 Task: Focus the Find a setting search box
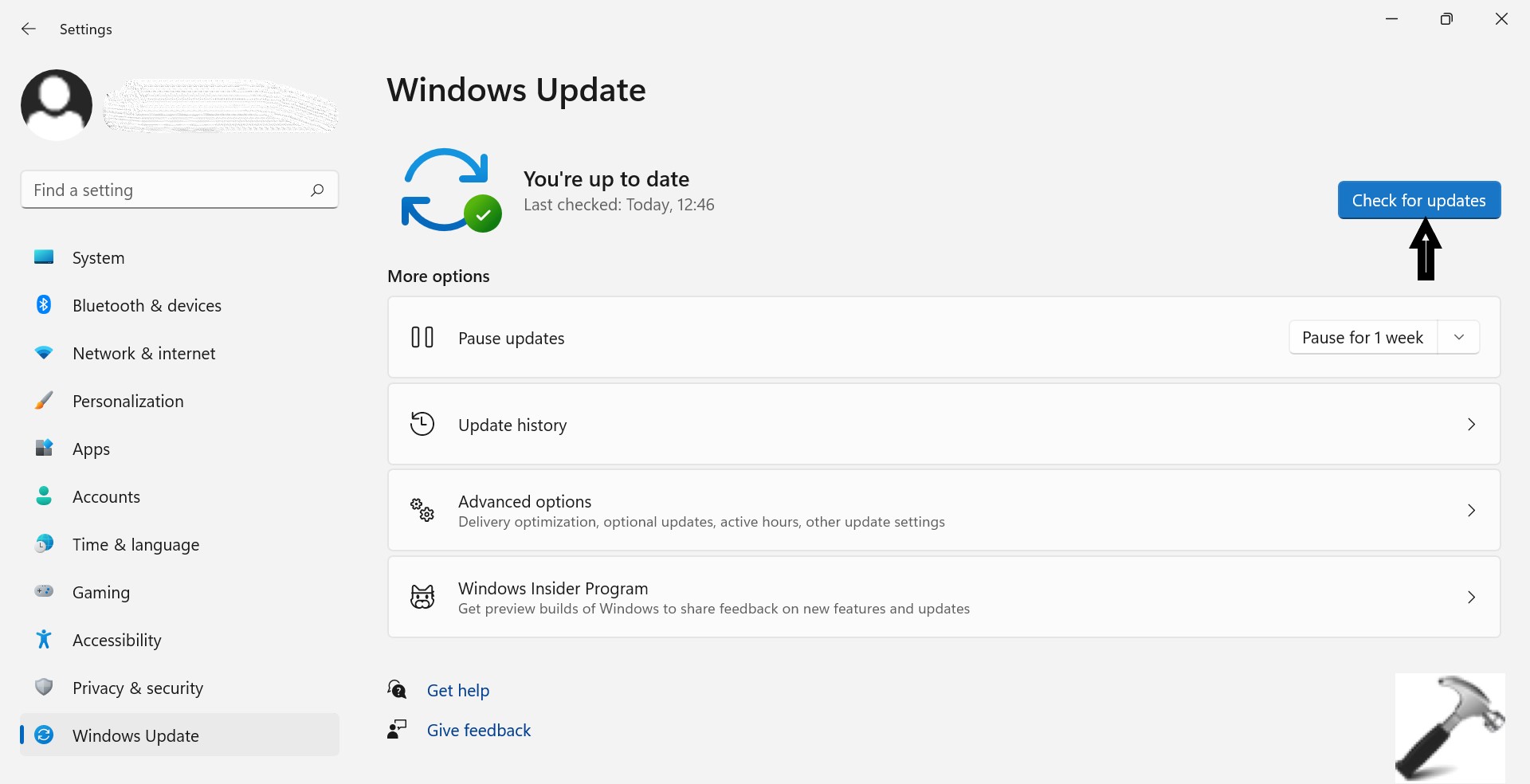coord(179,190)
